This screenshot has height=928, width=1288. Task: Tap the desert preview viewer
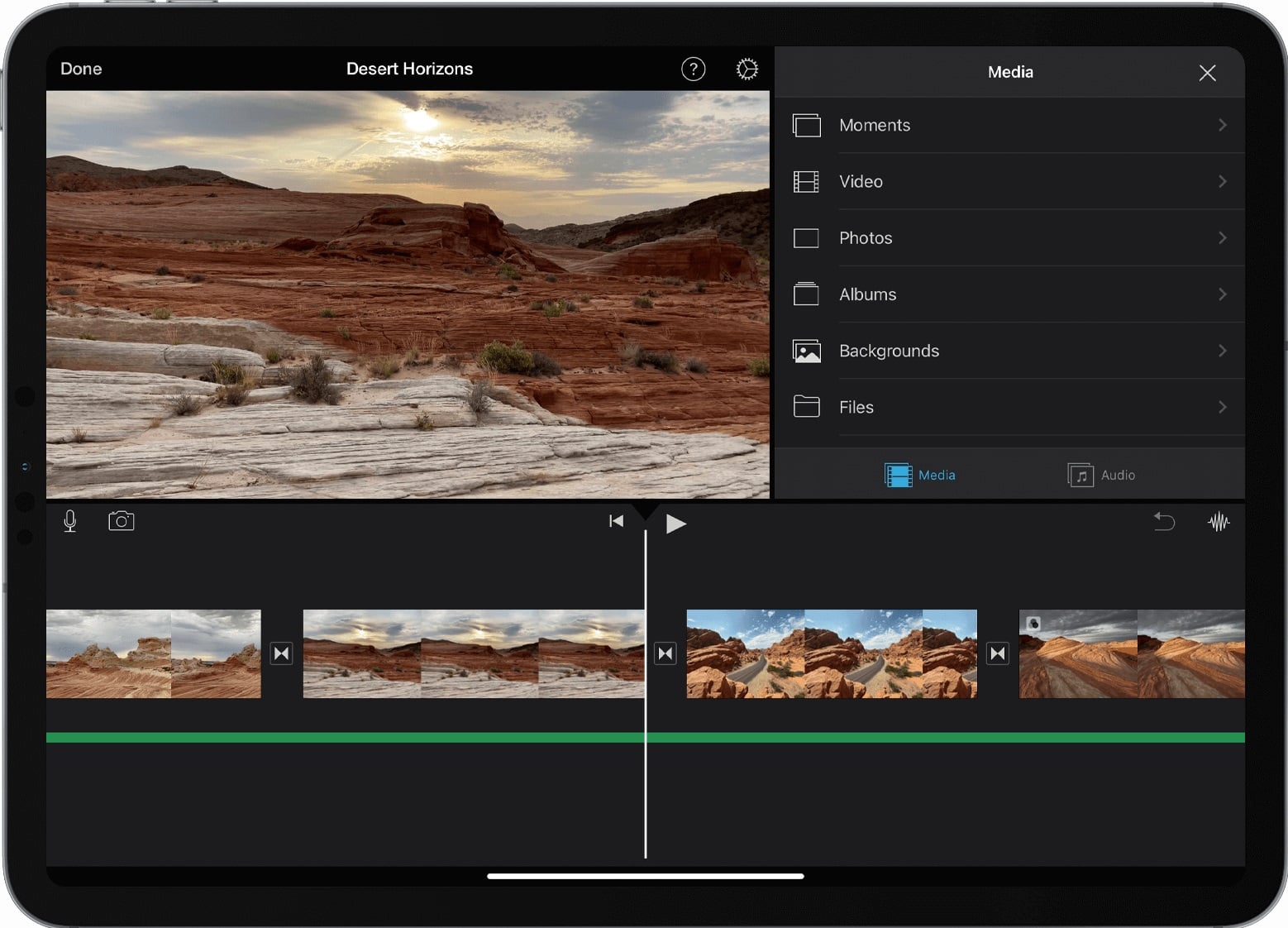408,294
